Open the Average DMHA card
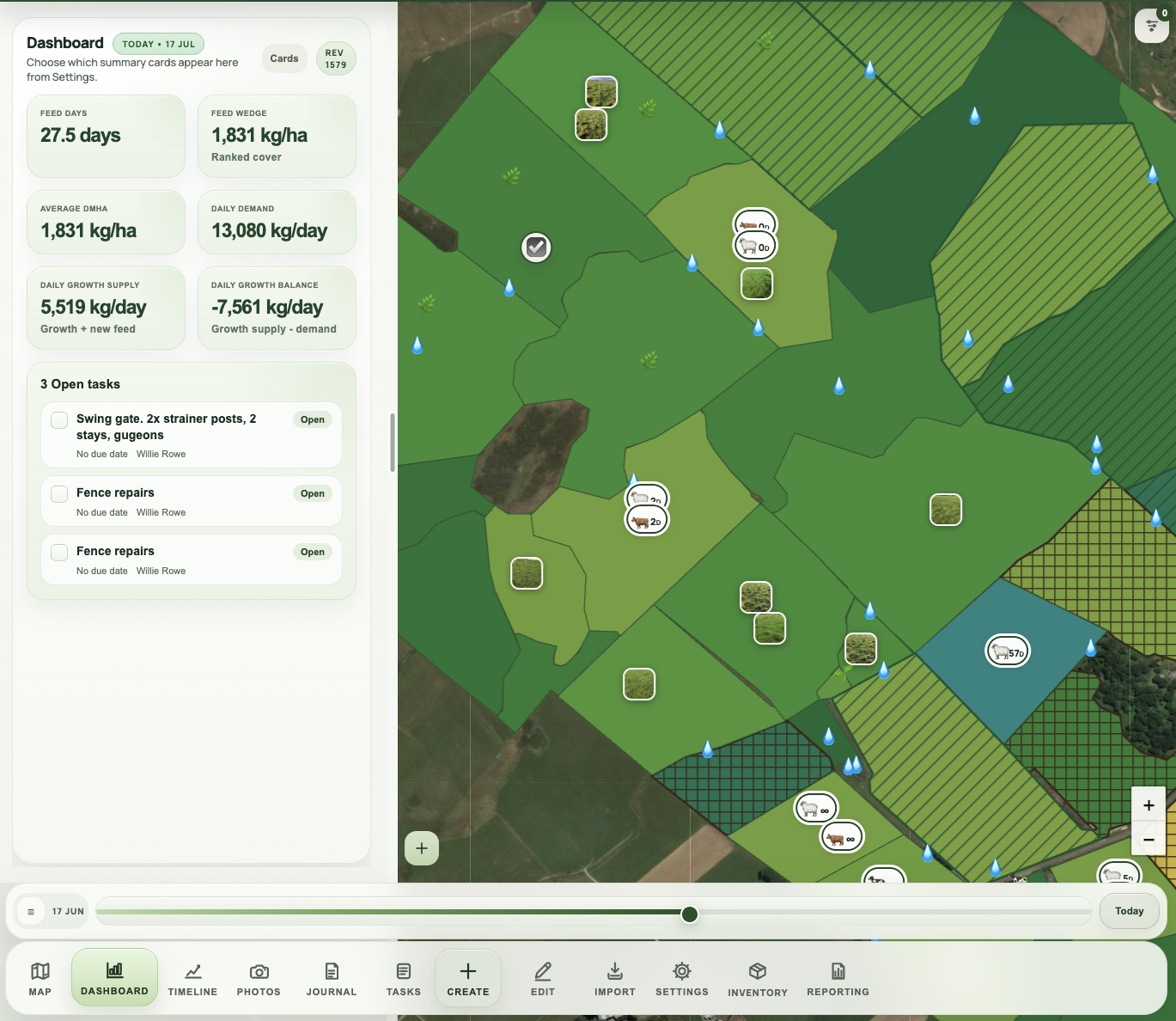This screenshot has height=1021, width=1176. (x=106, y=222)
